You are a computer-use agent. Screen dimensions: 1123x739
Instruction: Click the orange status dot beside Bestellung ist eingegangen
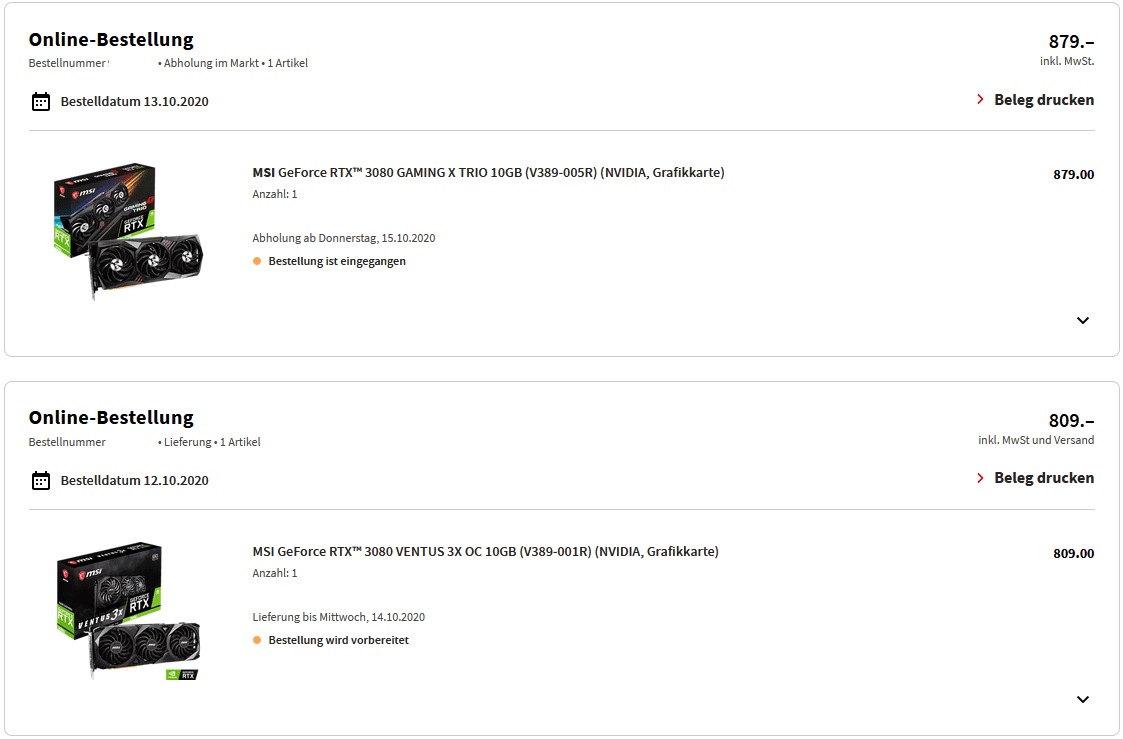(x=257, y=261)
